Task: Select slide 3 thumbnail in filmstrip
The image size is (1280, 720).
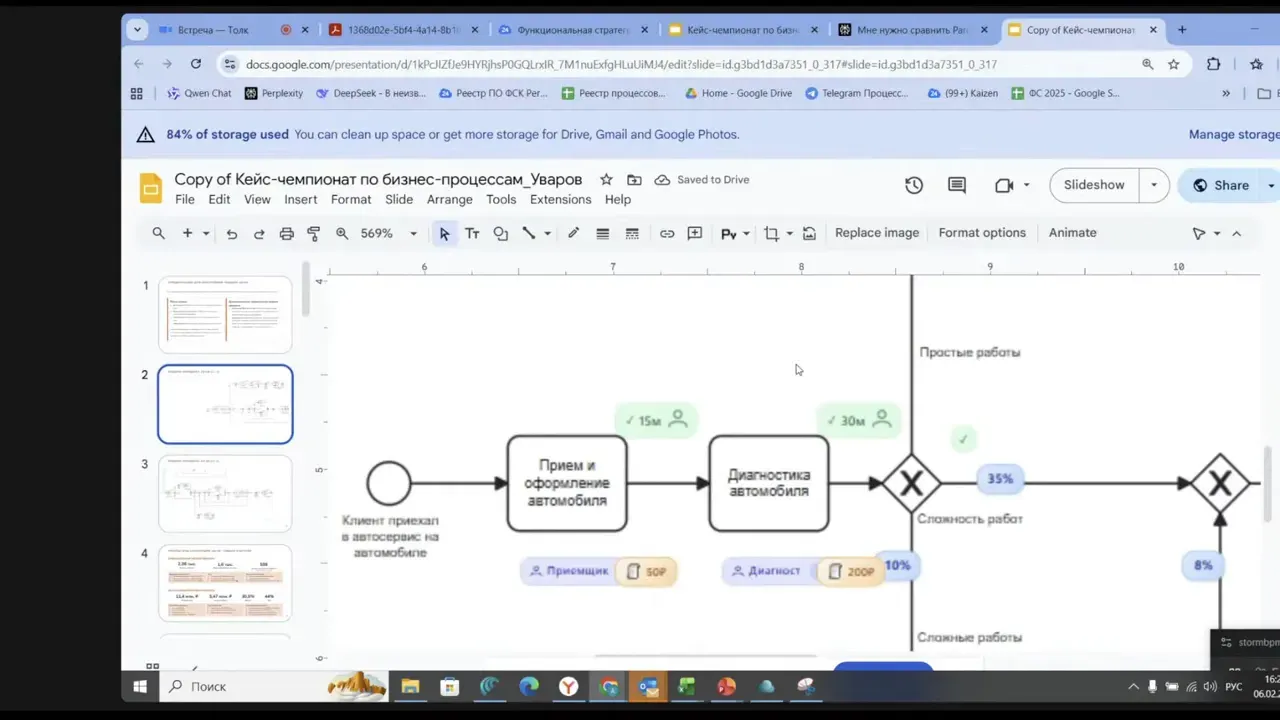Action: (225, 493)
